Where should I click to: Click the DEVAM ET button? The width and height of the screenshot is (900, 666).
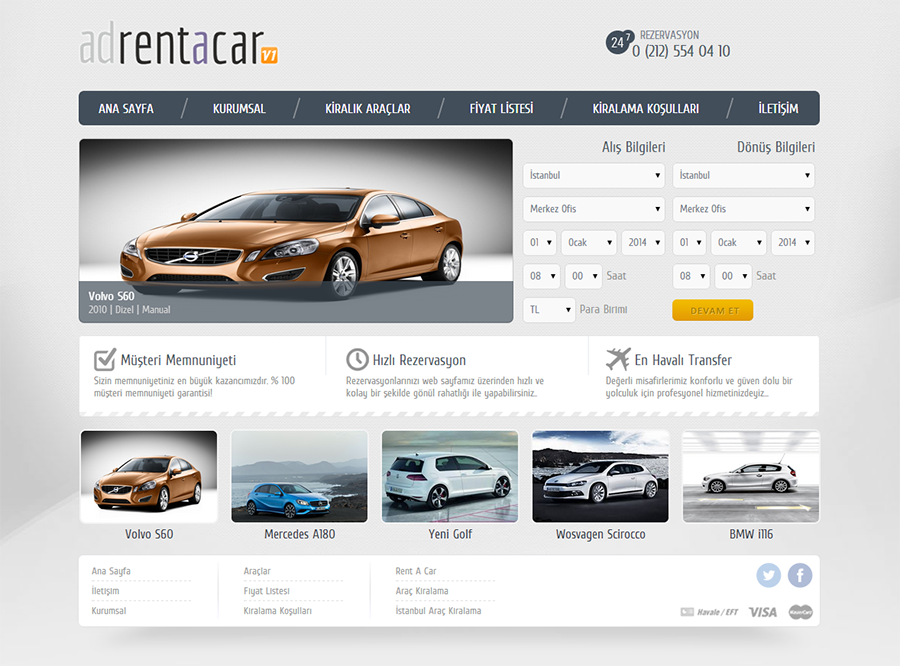point(713,310)
